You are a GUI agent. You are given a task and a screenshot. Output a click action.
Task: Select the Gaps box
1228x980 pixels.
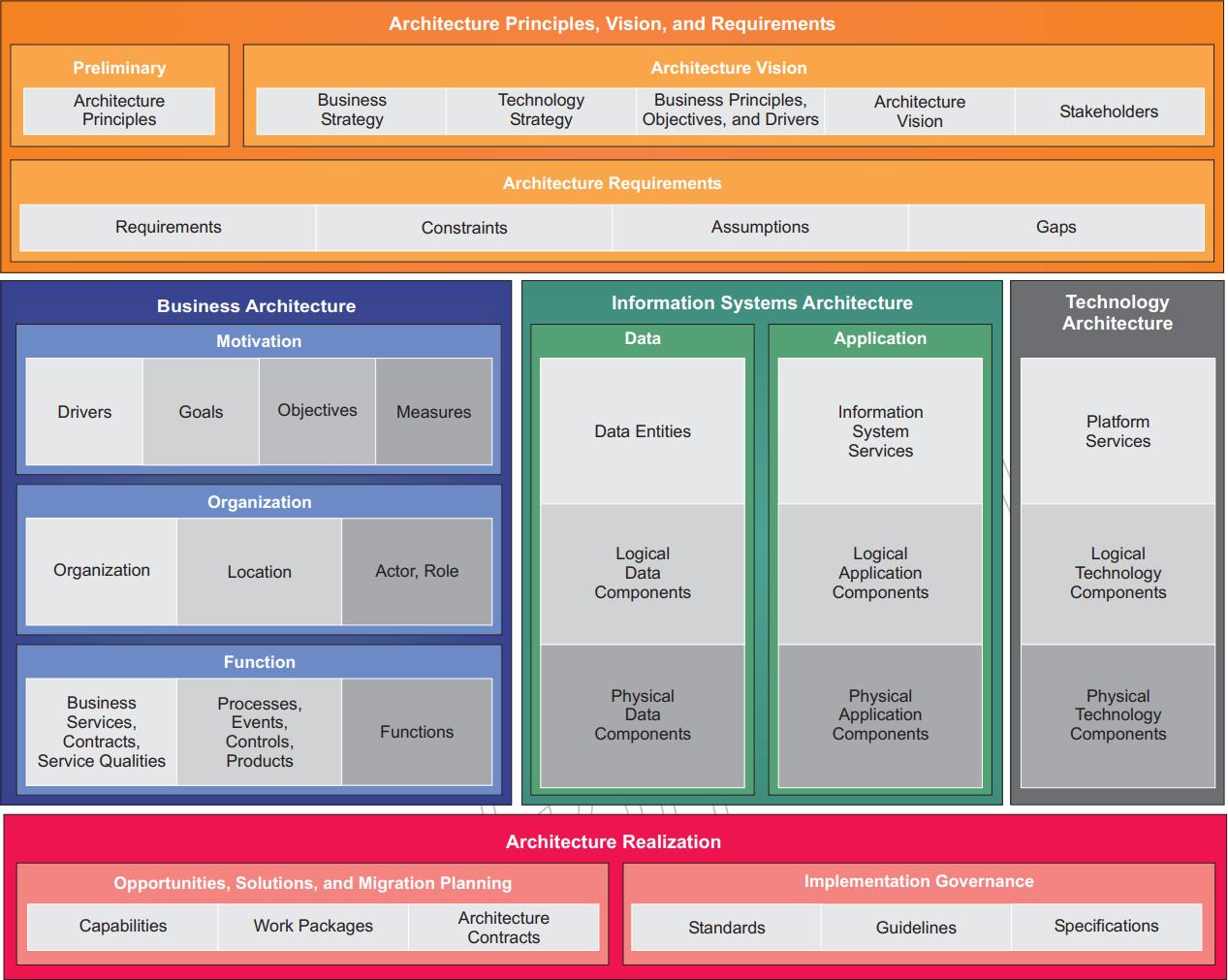point(1055,228)
